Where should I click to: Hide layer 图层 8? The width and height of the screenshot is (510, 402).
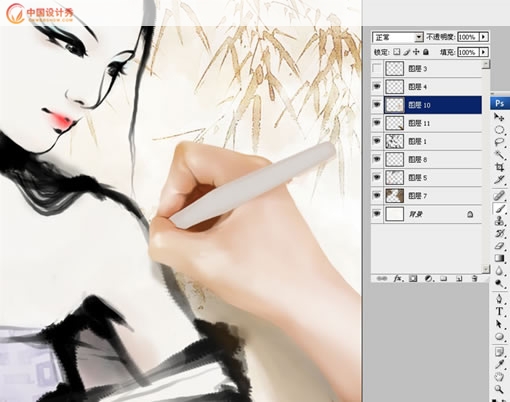377,159
